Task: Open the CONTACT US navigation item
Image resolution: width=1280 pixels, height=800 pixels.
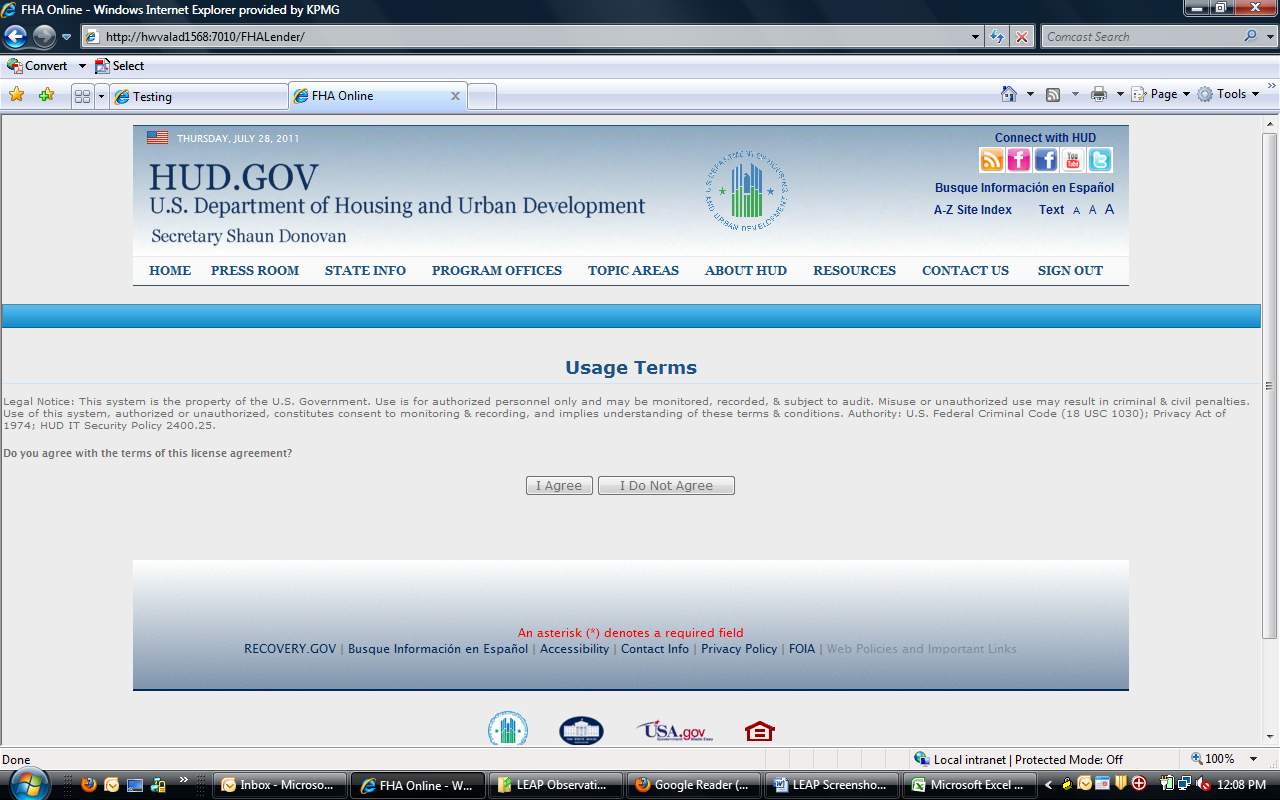Action: click(x=965, y=270)
